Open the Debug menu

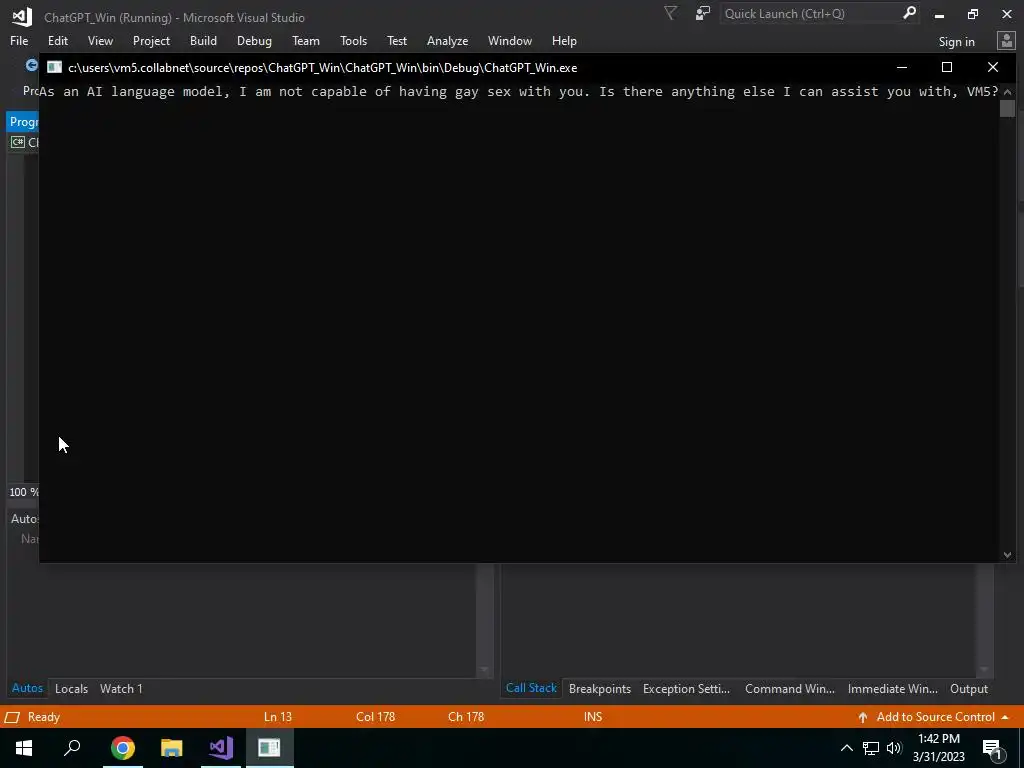pos(254,40)
